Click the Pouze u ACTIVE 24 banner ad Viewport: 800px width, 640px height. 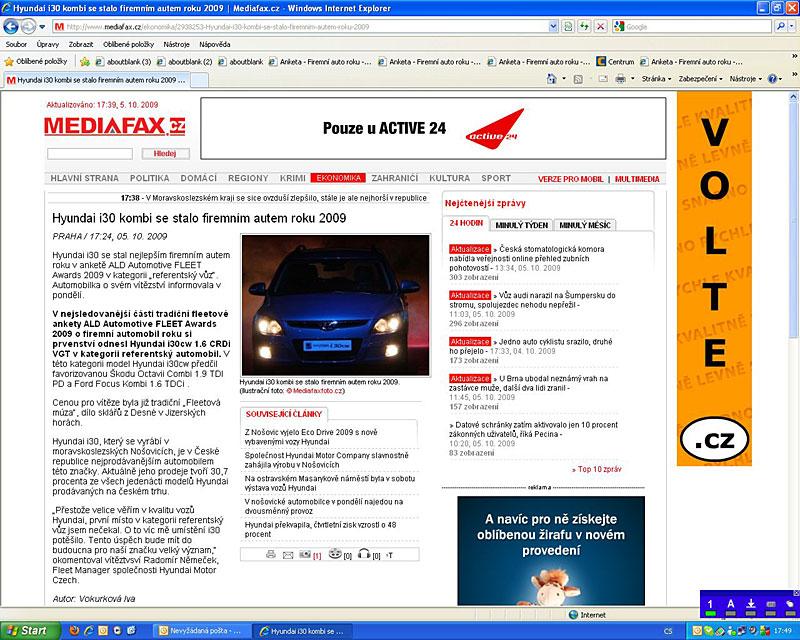[433, 129]
